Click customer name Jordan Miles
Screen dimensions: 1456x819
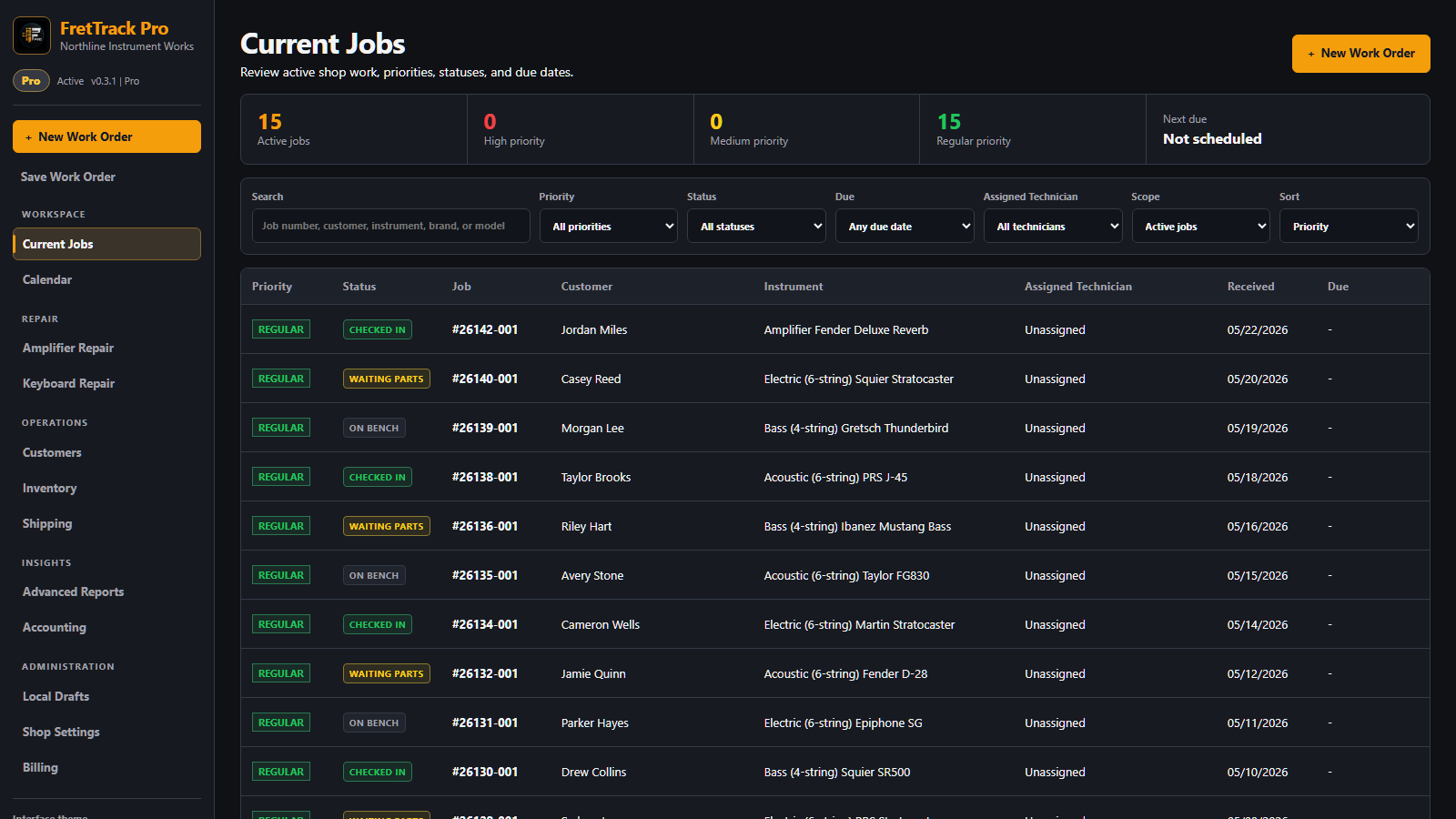coord(594,329)
